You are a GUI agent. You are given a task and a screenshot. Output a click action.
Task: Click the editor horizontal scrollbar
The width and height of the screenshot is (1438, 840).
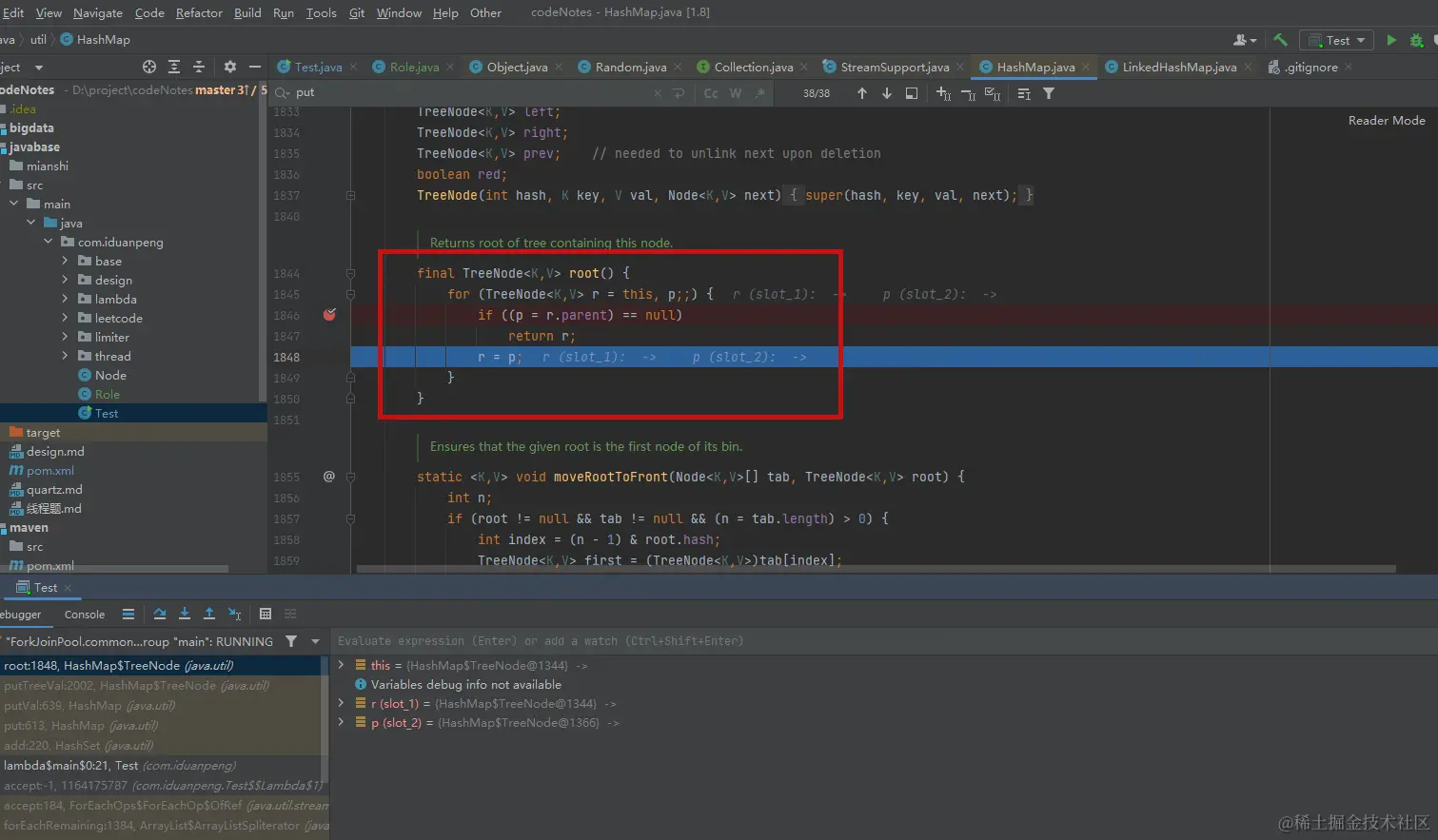point(876,569)
